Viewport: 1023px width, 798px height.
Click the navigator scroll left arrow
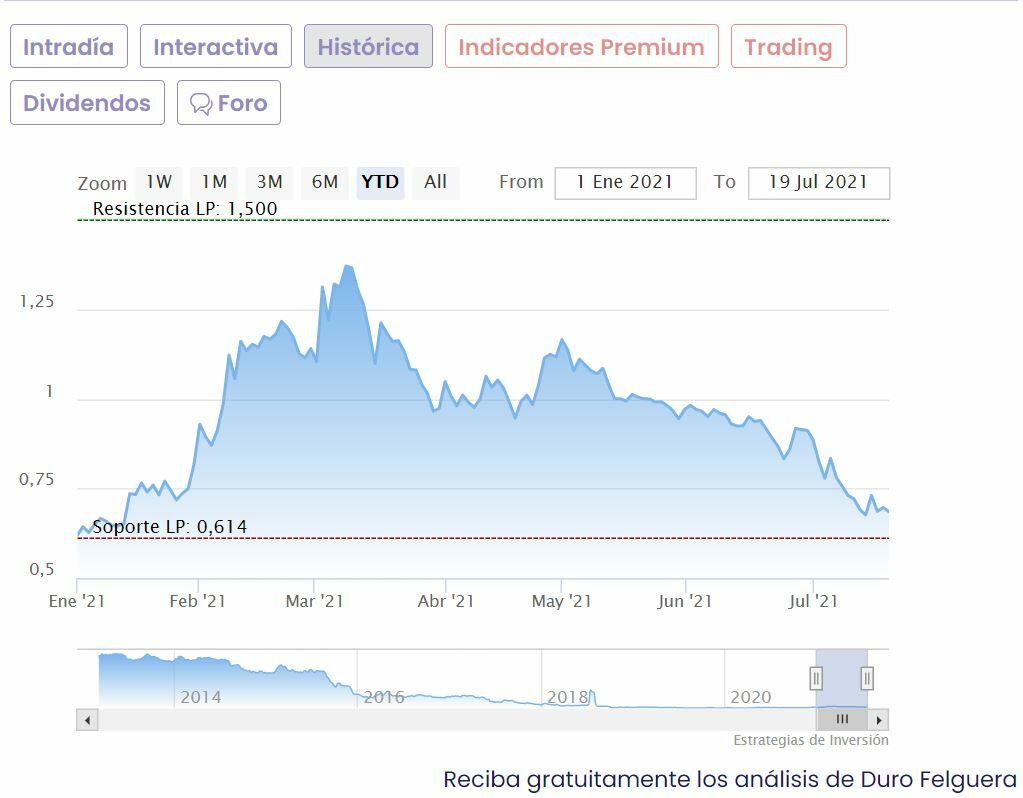(88, 720)
